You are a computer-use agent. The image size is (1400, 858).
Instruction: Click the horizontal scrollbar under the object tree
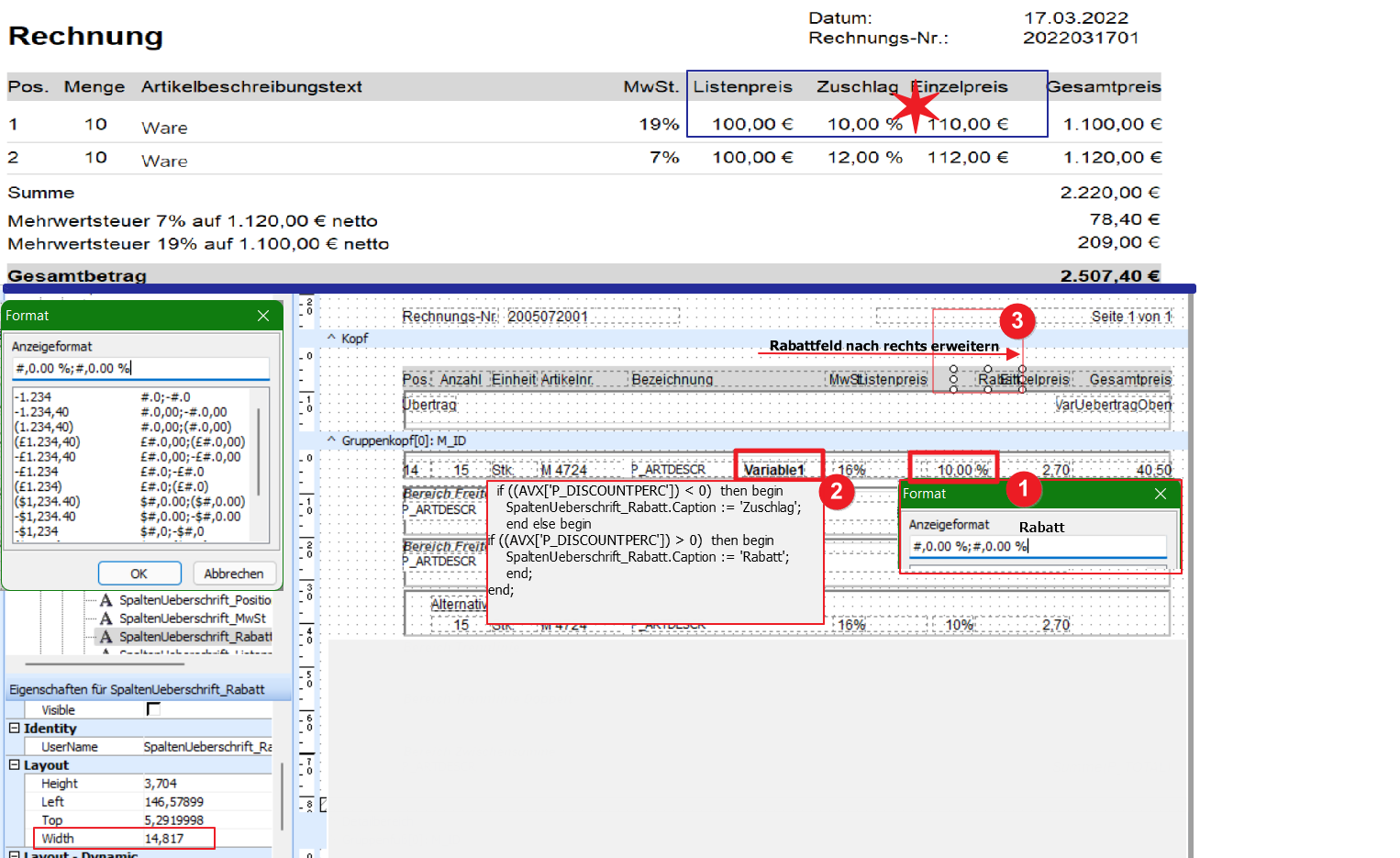(105, 663)
